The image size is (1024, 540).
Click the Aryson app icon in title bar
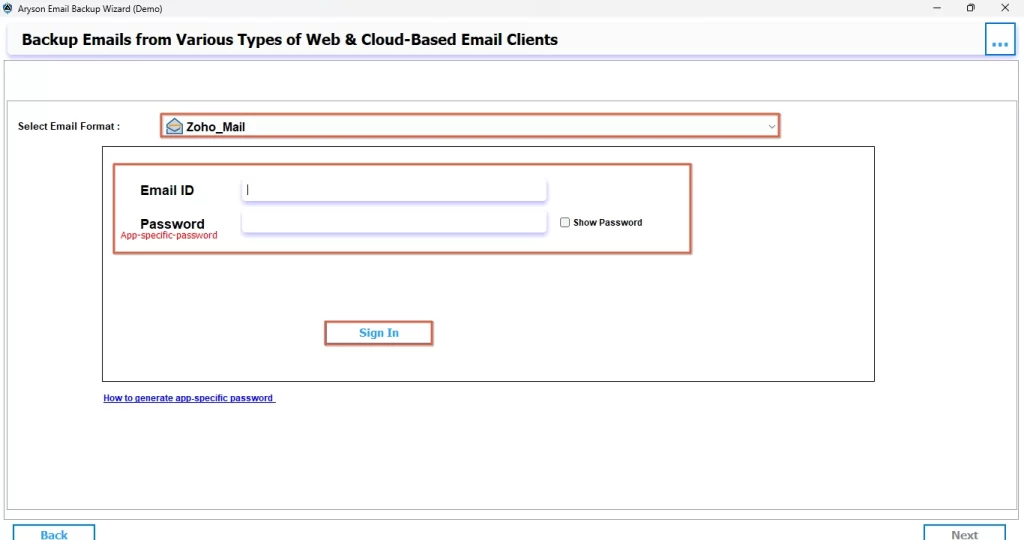pos(8,8)
